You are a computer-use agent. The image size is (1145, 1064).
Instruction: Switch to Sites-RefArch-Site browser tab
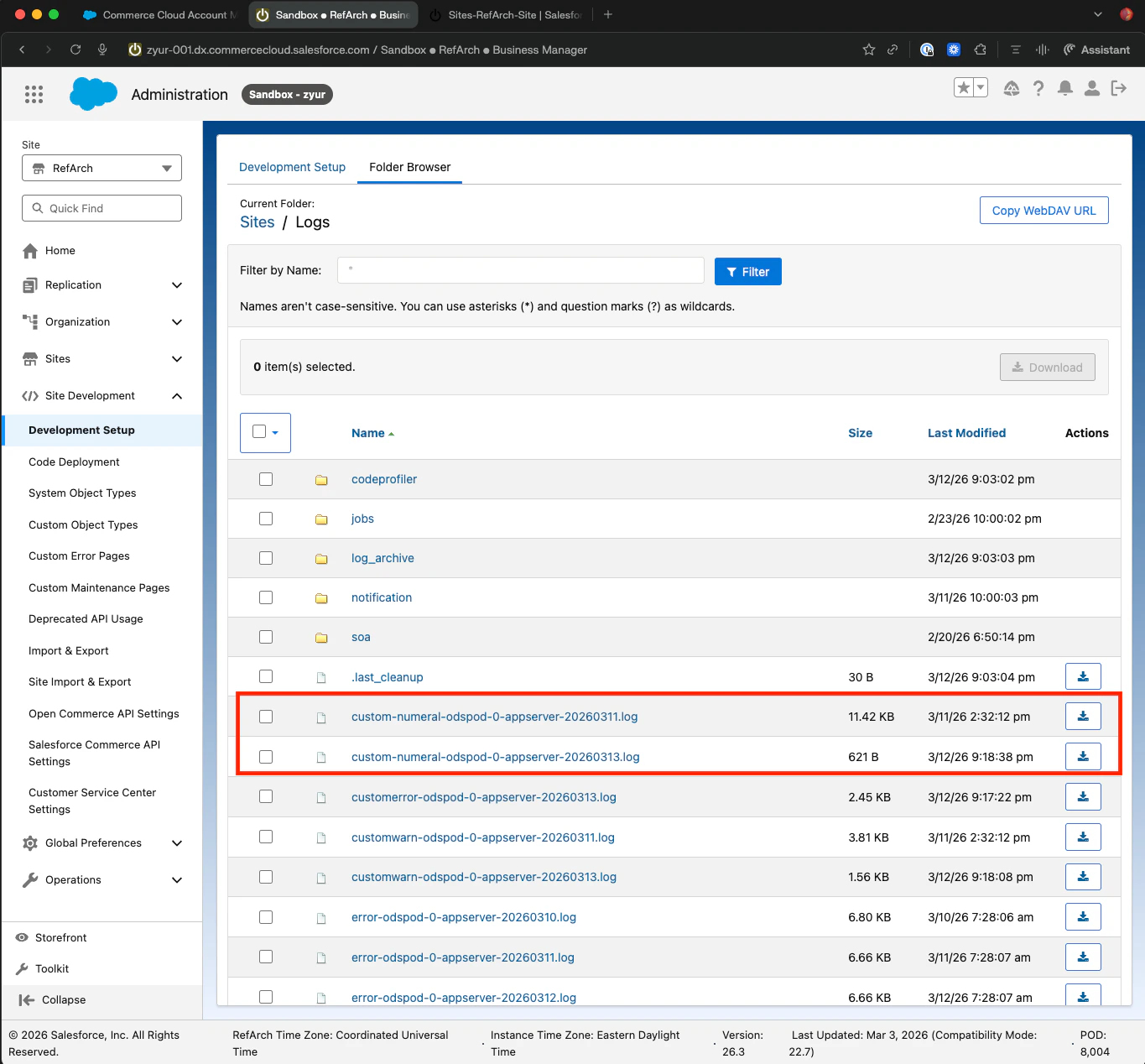(x=505, y=14)
